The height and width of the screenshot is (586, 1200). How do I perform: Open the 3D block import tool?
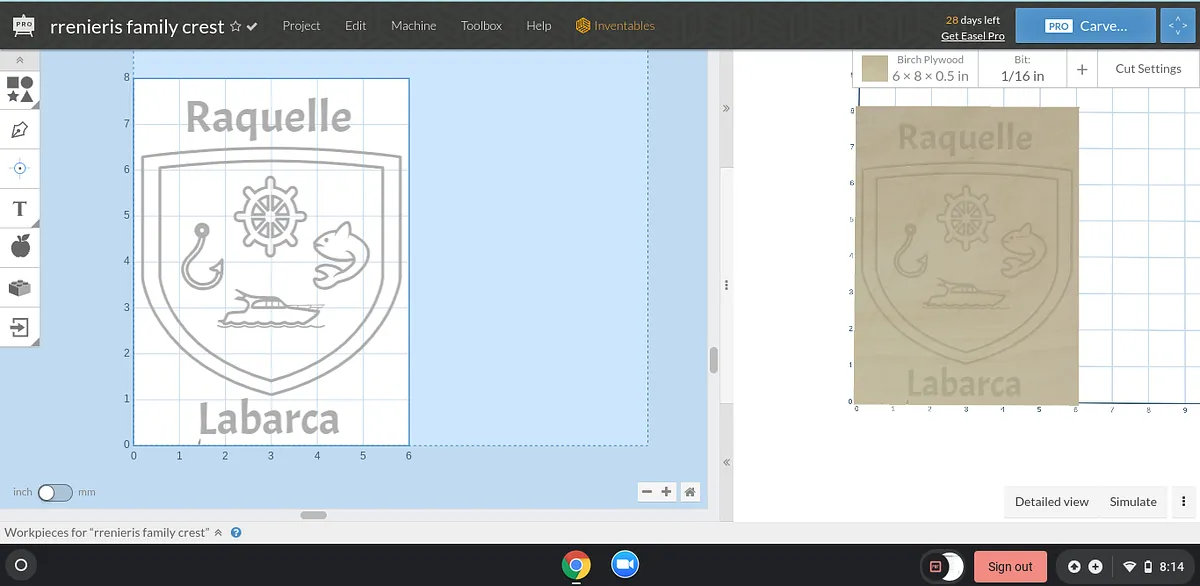click(x=20, y=287)
